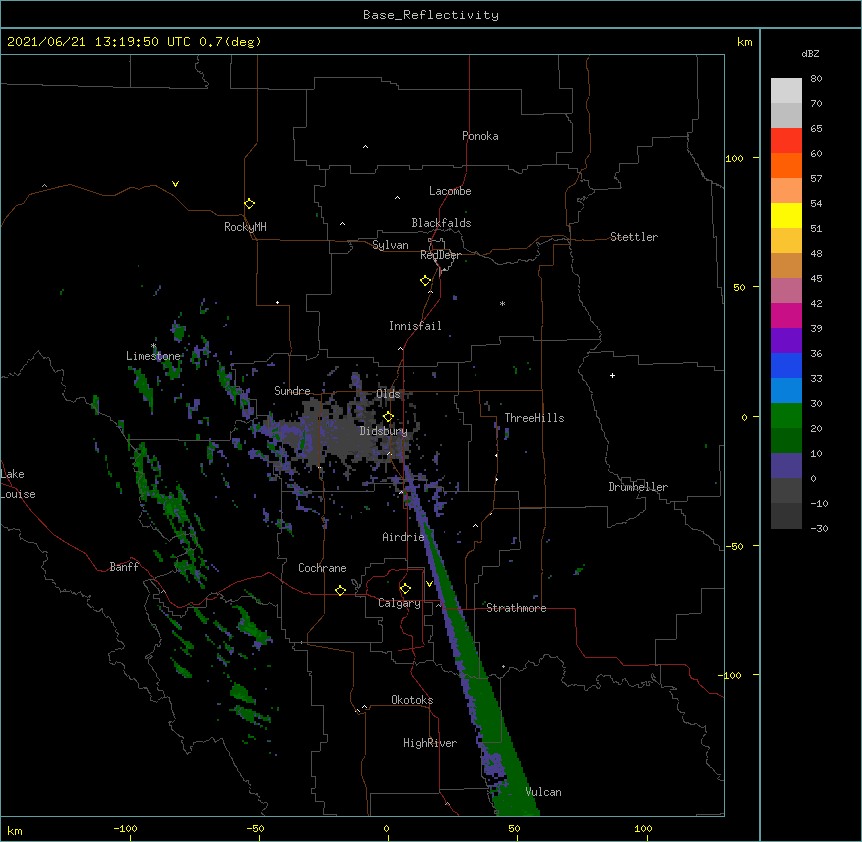The image size is (862, 842).
Task: Click the slate purple 10 dBZ swatch
Action: [786, 466]
